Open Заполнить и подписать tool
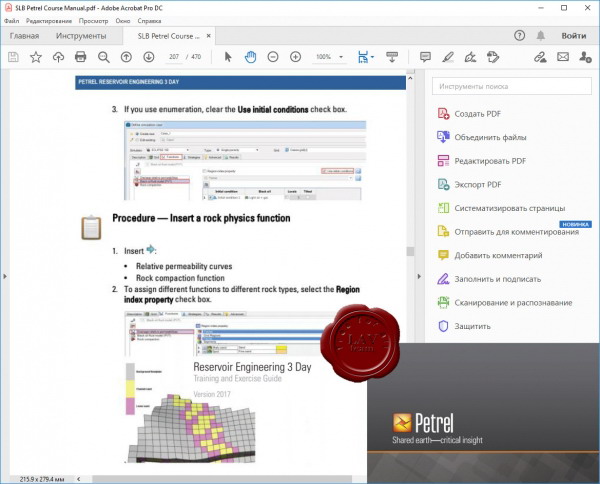This screenshot has height=484, width=600. (x=489, y=279)
